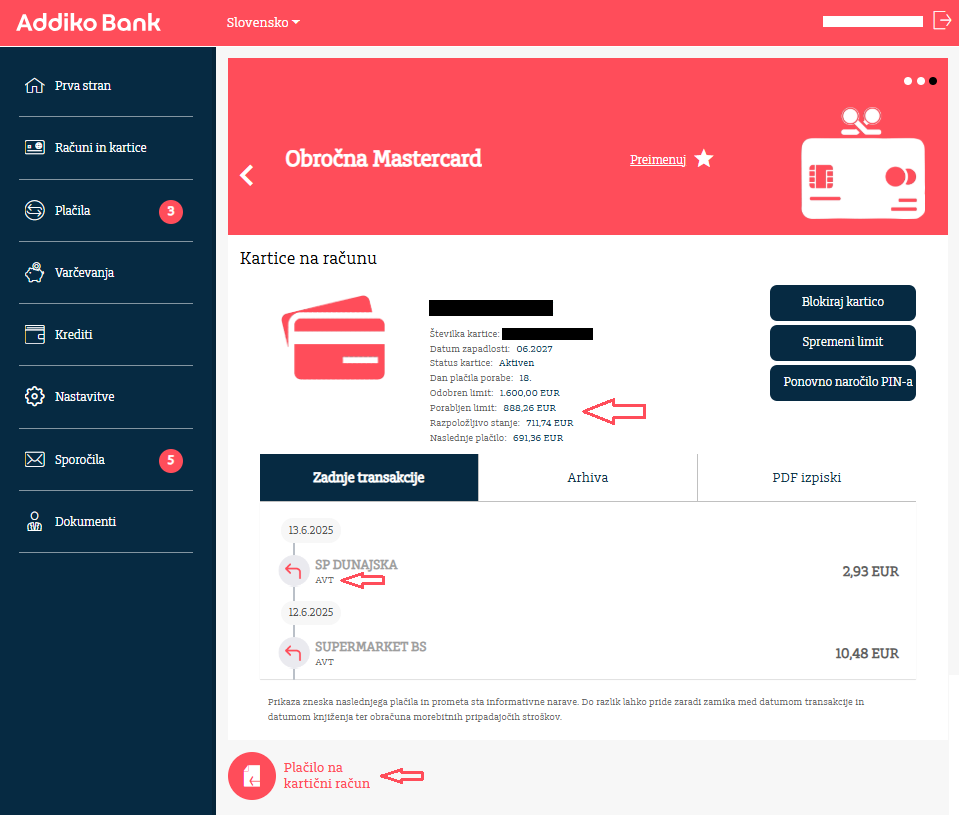
Task: Click the Plačila badge showing 3
Action: pyautogui.click(x=171, y=212)
